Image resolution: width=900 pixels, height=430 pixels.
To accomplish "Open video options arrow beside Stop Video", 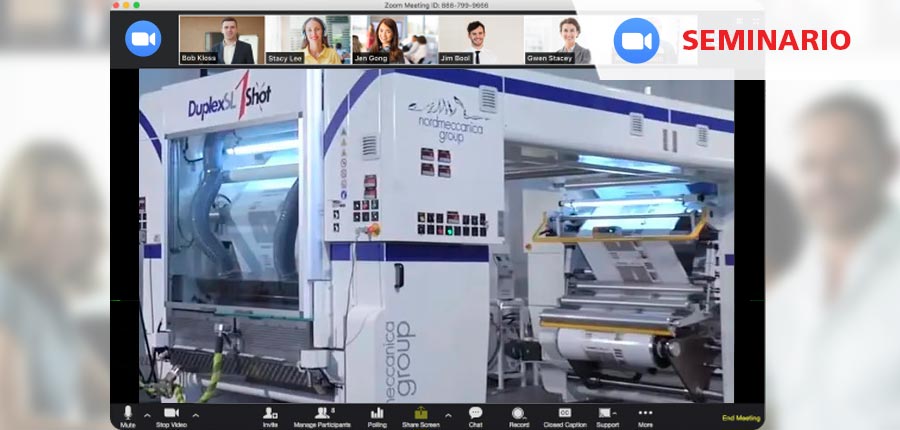I will click(x=196, y=414).
